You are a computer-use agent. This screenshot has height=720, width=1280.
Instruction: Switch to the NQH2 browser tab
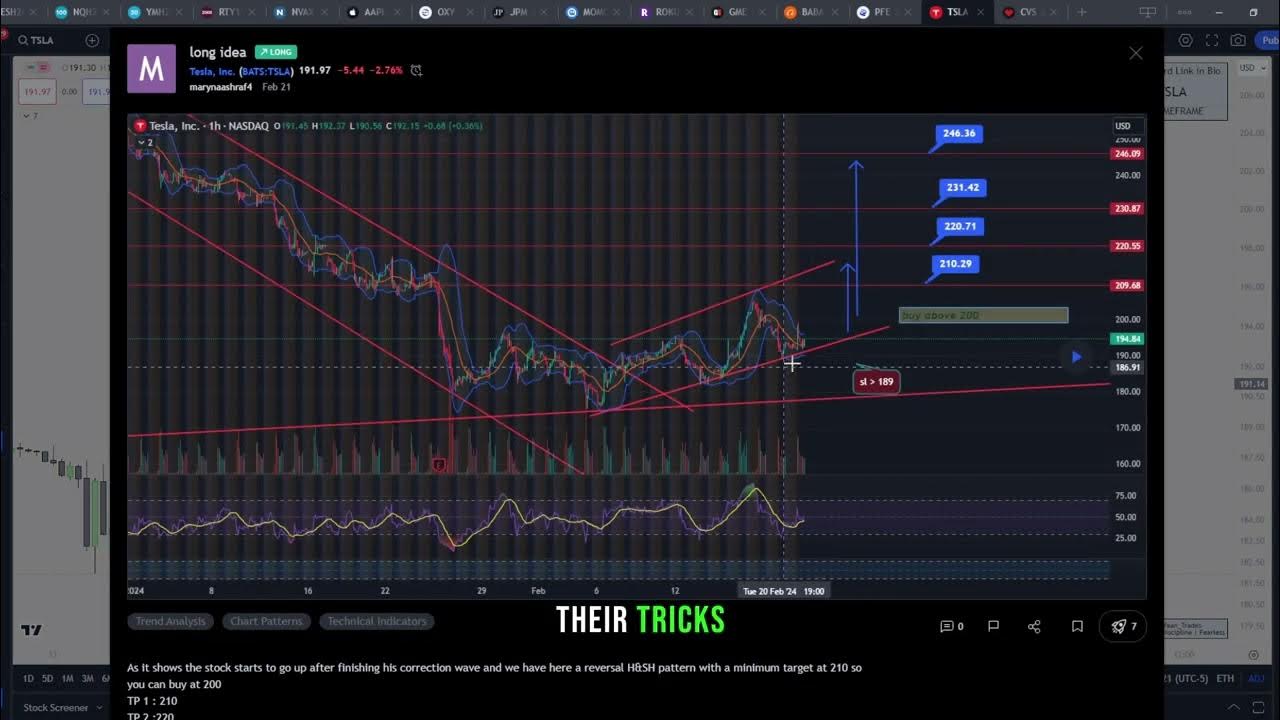pyautogui.click(x=85, y=12)
